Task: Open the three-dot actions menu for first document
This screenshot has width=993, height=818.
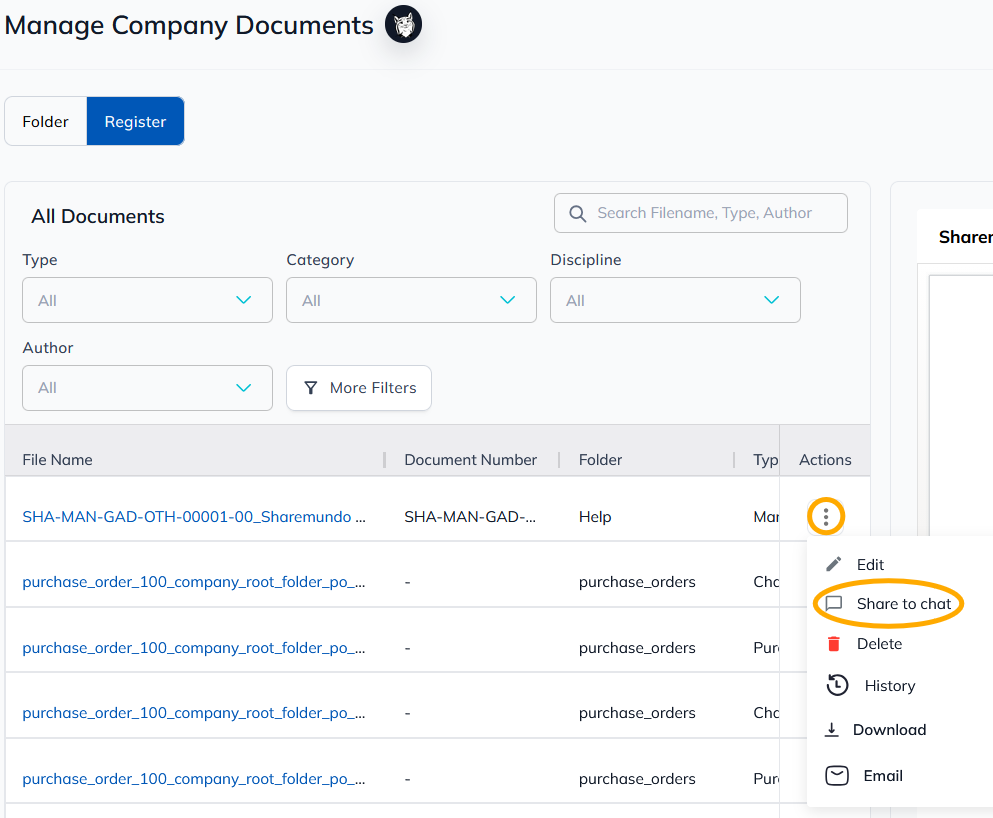Action: click(825, 517)
